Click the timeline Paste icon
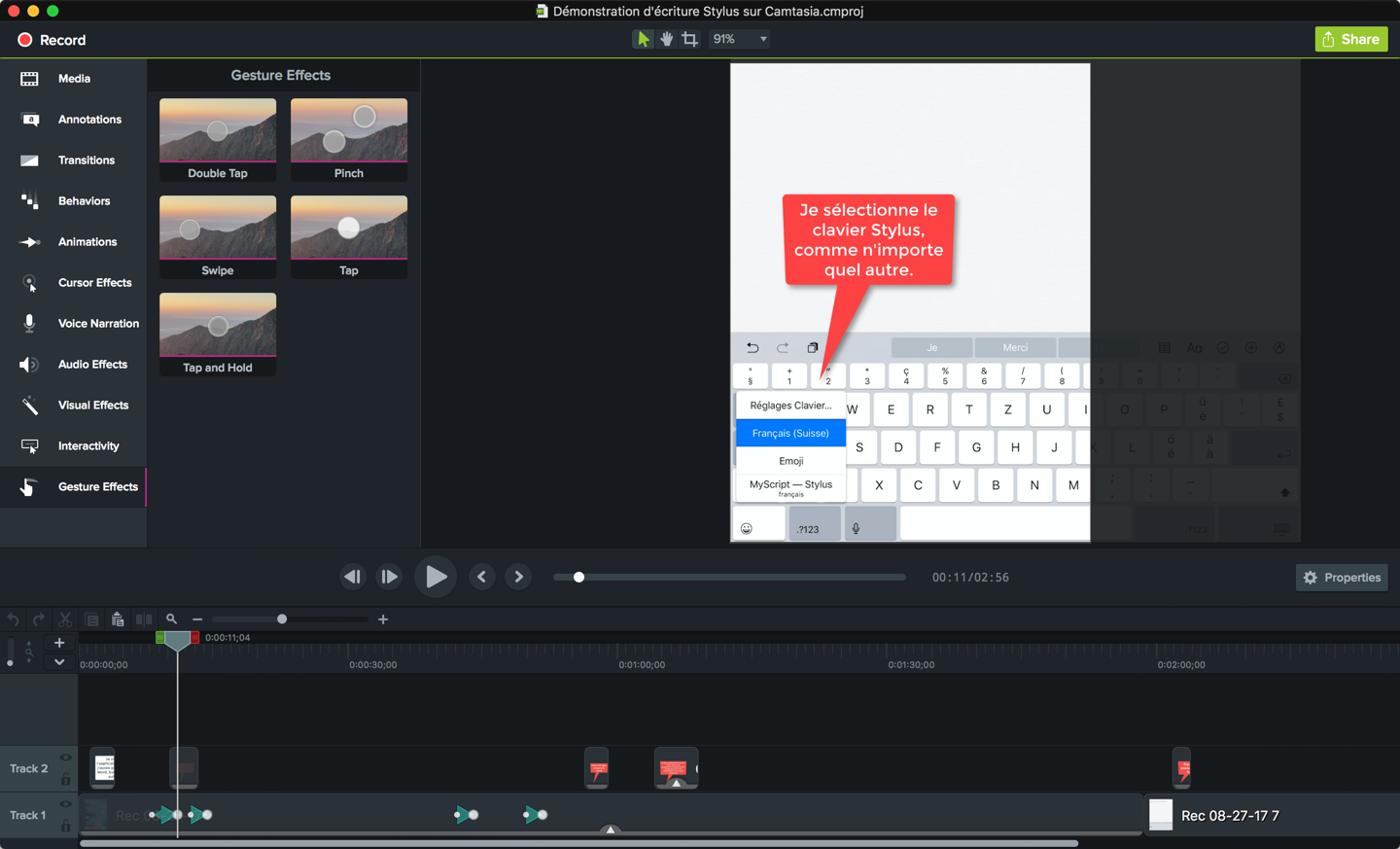 (118, 619)
